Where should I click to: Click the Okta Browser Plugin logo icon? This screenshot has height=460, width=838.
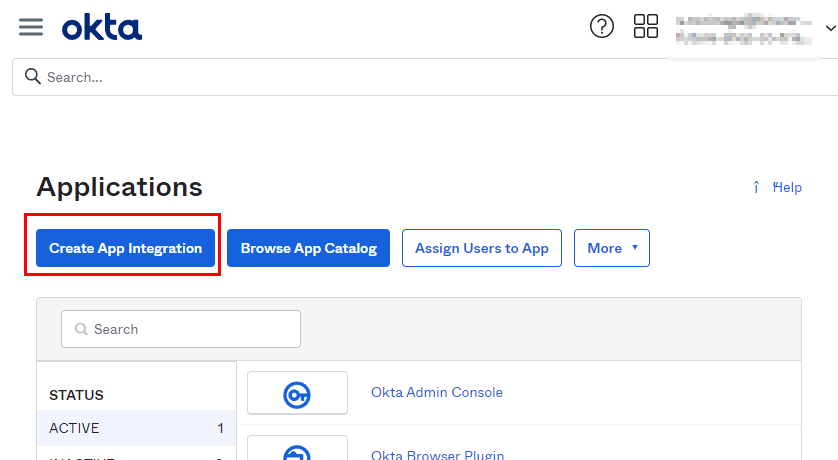point(297,453)
